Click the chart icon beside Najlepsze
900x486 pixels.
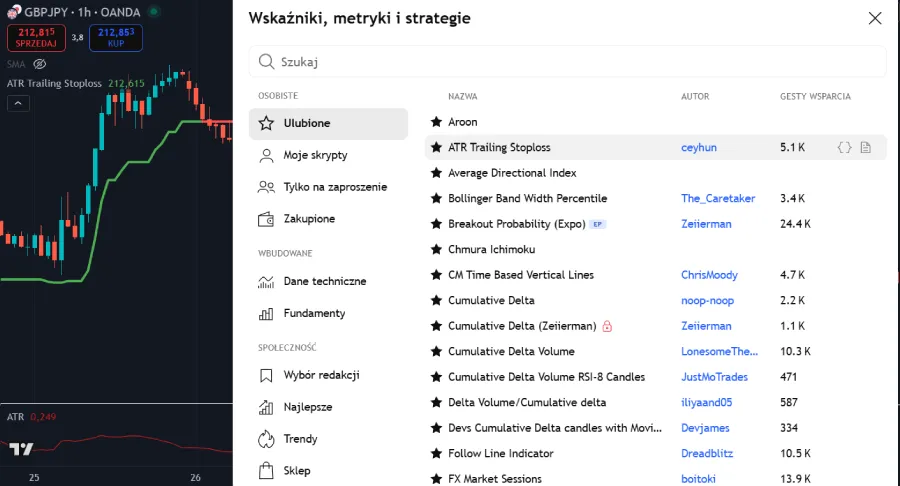266,407
